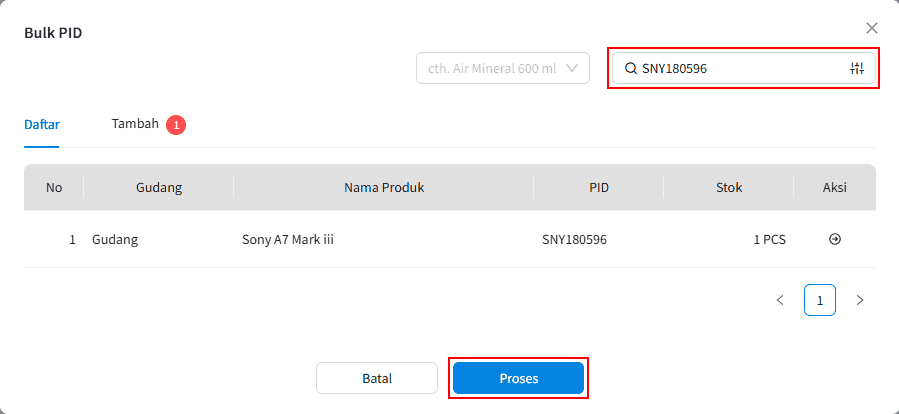Click the magnifier search icon
Viewport: 899px width, 414px height.
(630, 68)
